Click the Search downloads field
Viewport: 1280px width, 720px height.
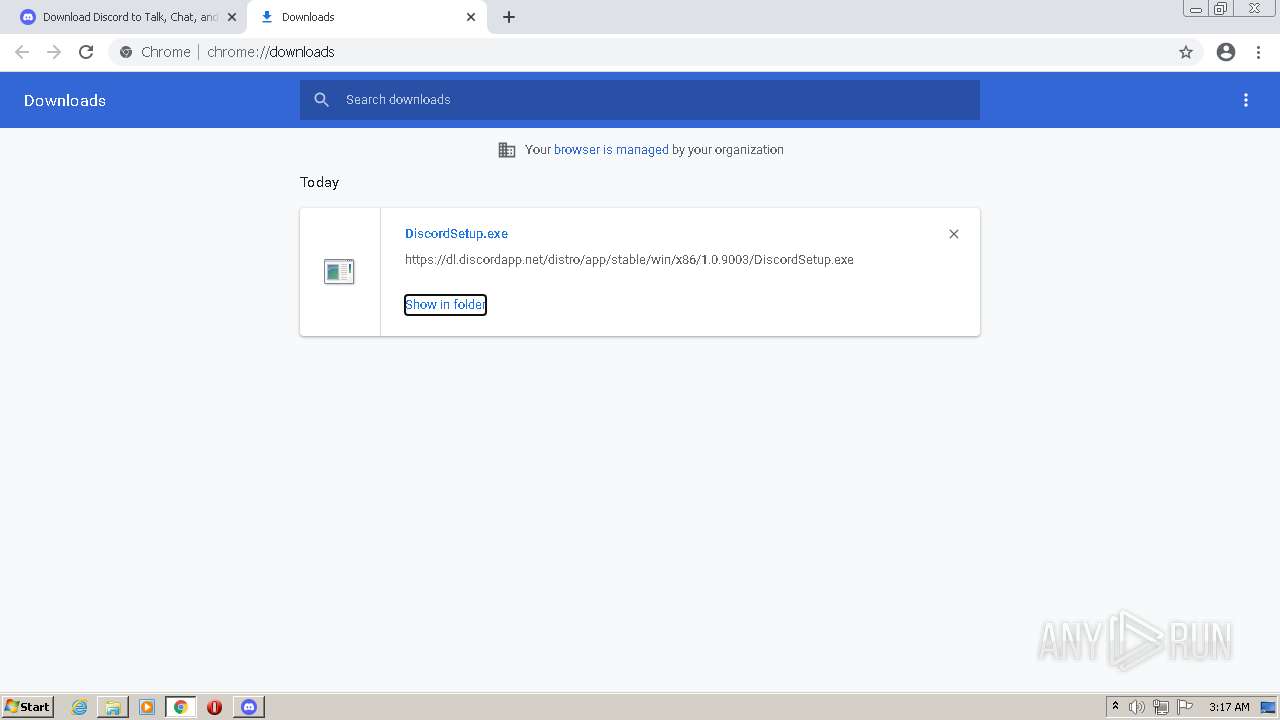(640, 100)
